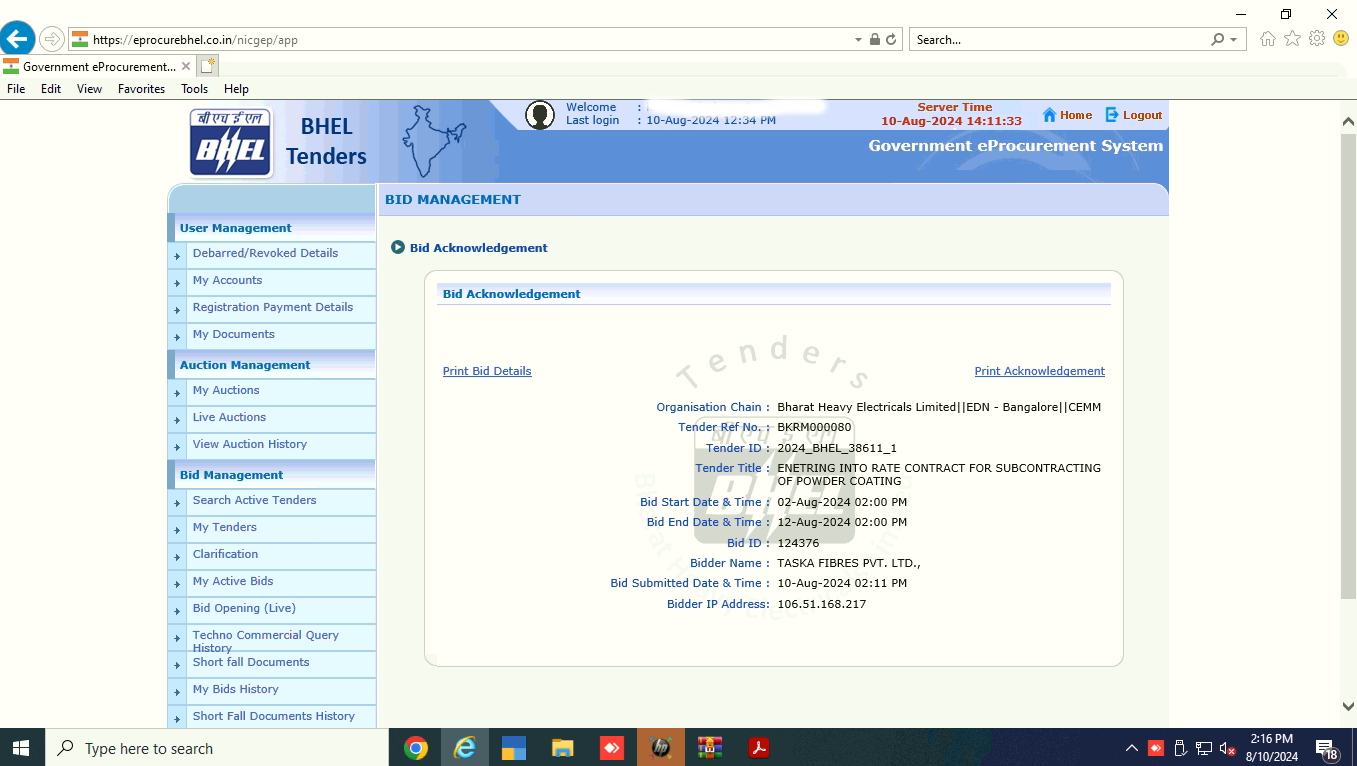Click the security lock icon in address bar
Image resolution: width=1357 pixels, height=766 pixels.
point(875,40)
